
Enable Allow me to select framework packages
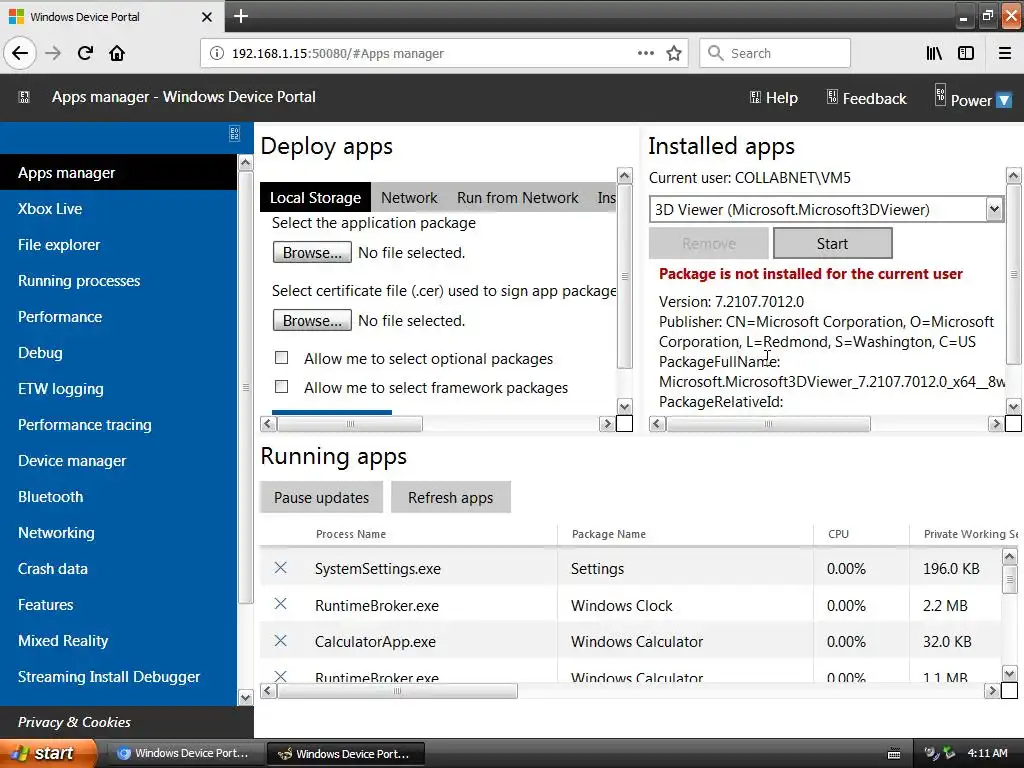(x=281, y=387)
